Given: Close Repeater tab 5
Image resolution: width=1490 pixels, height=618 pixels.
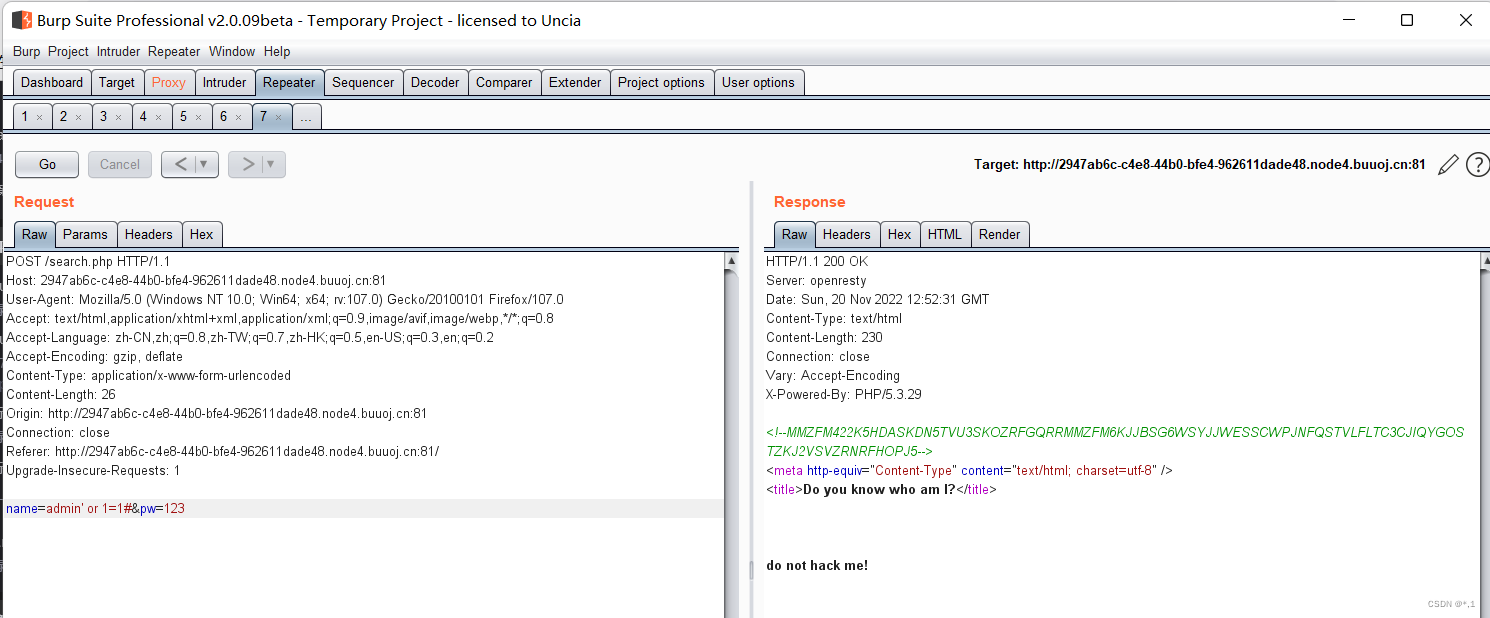Looking at the screenshot, I should coord(198,117).
